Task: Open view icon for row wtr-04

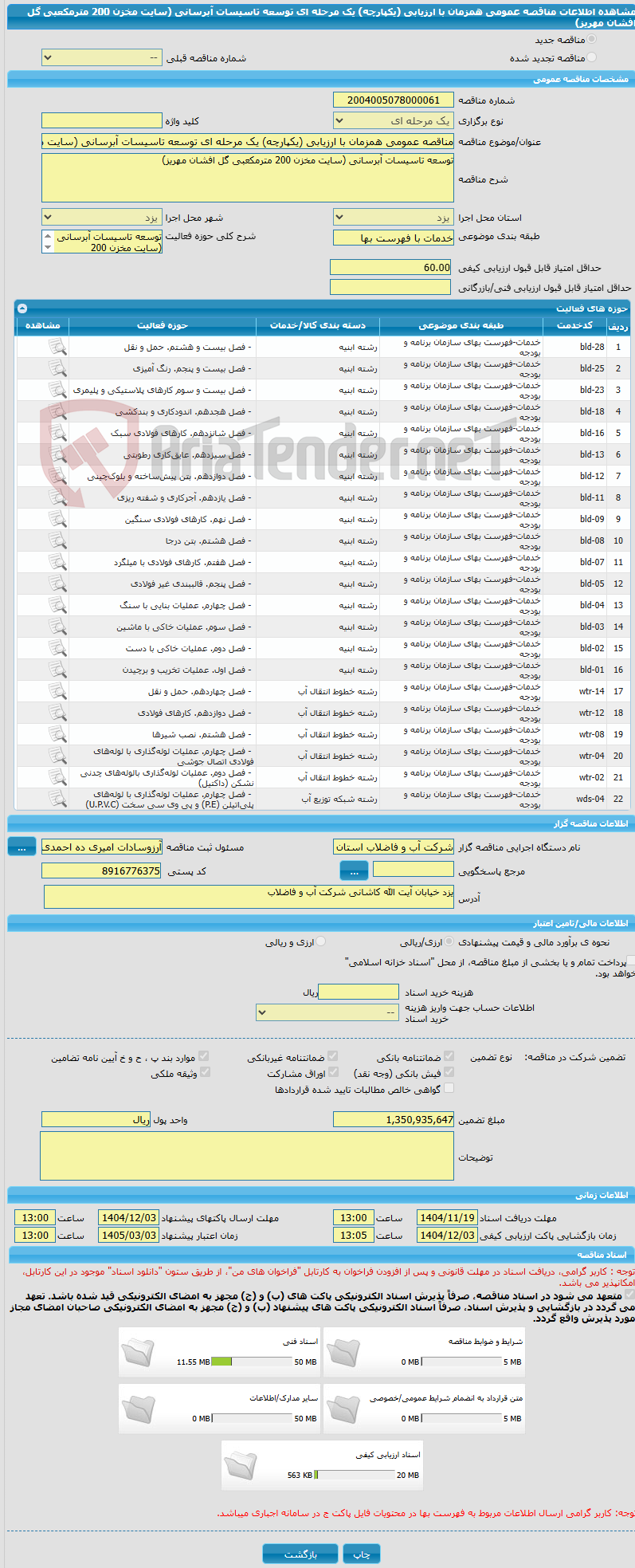Action: [x=57, y=756]
